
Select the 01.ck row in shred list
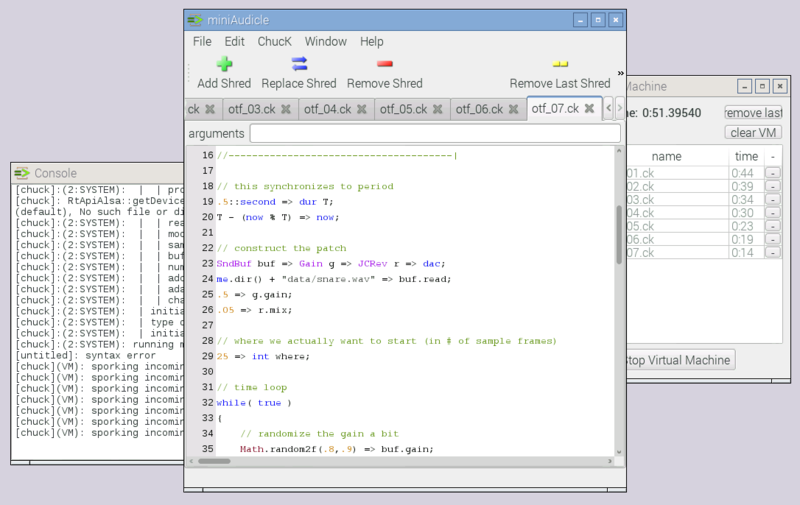(704, 173)
